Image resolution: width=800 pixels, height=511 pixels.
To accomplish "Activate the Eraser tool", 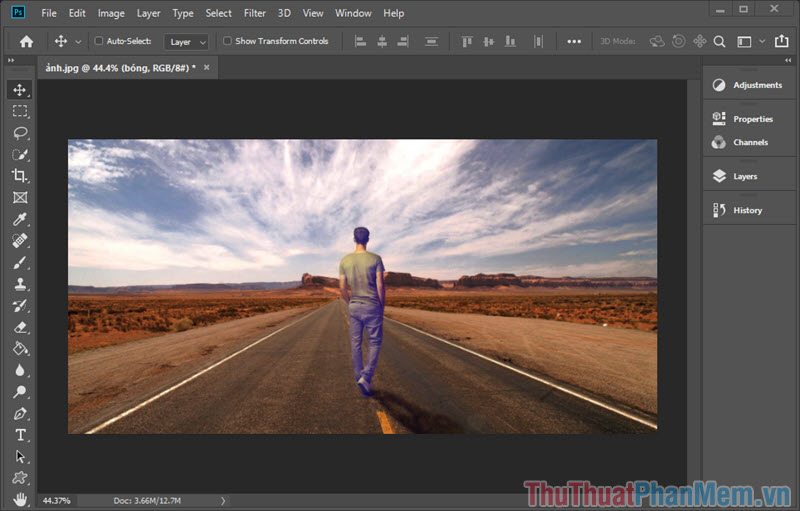I will 19,327.
